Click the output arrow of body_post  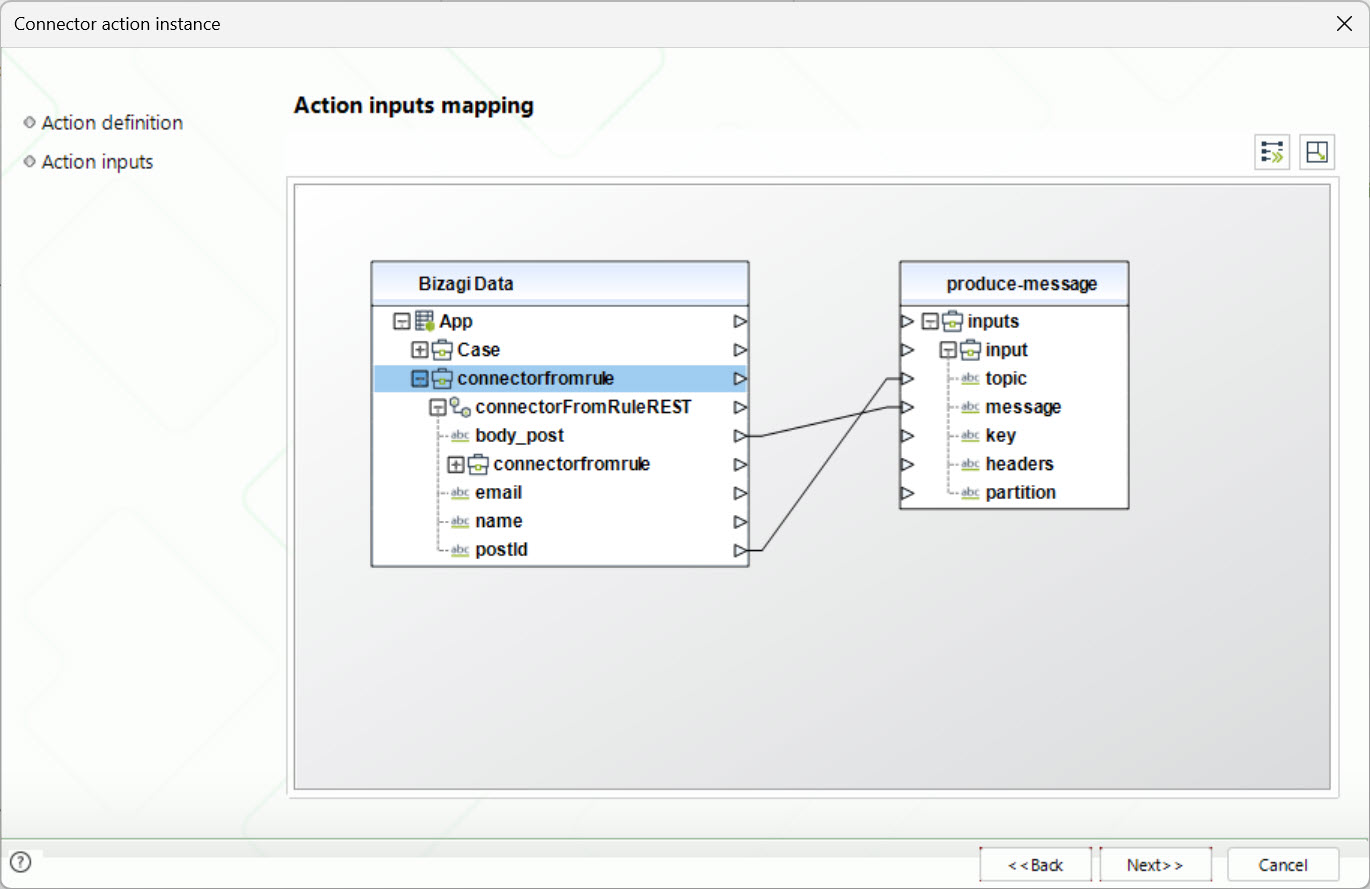pos(740,436)
